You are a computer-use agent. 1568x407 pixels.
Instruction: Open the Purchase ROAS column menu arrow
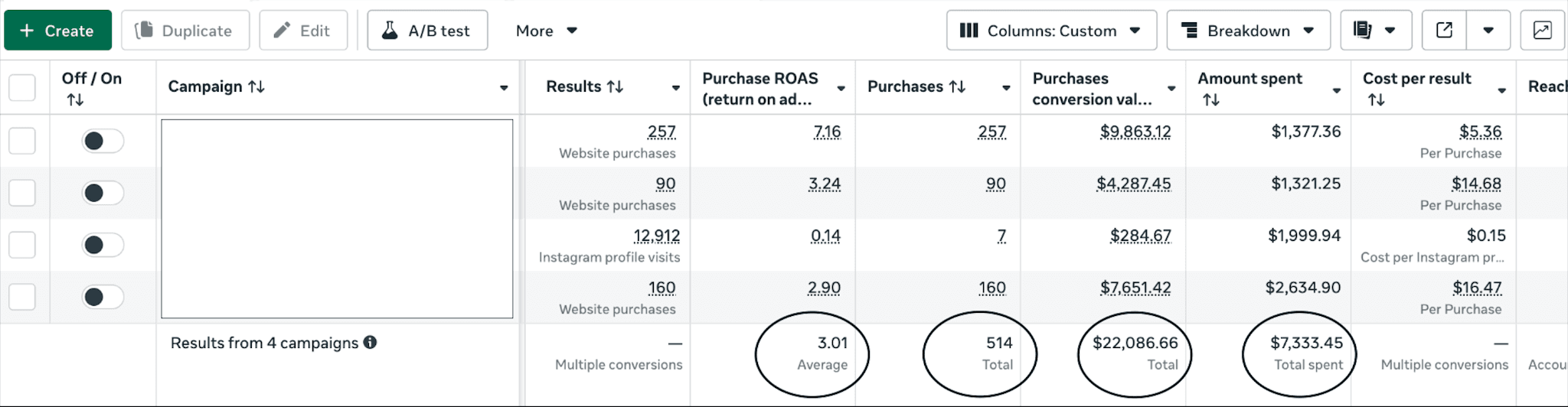[x=841, y=89]
